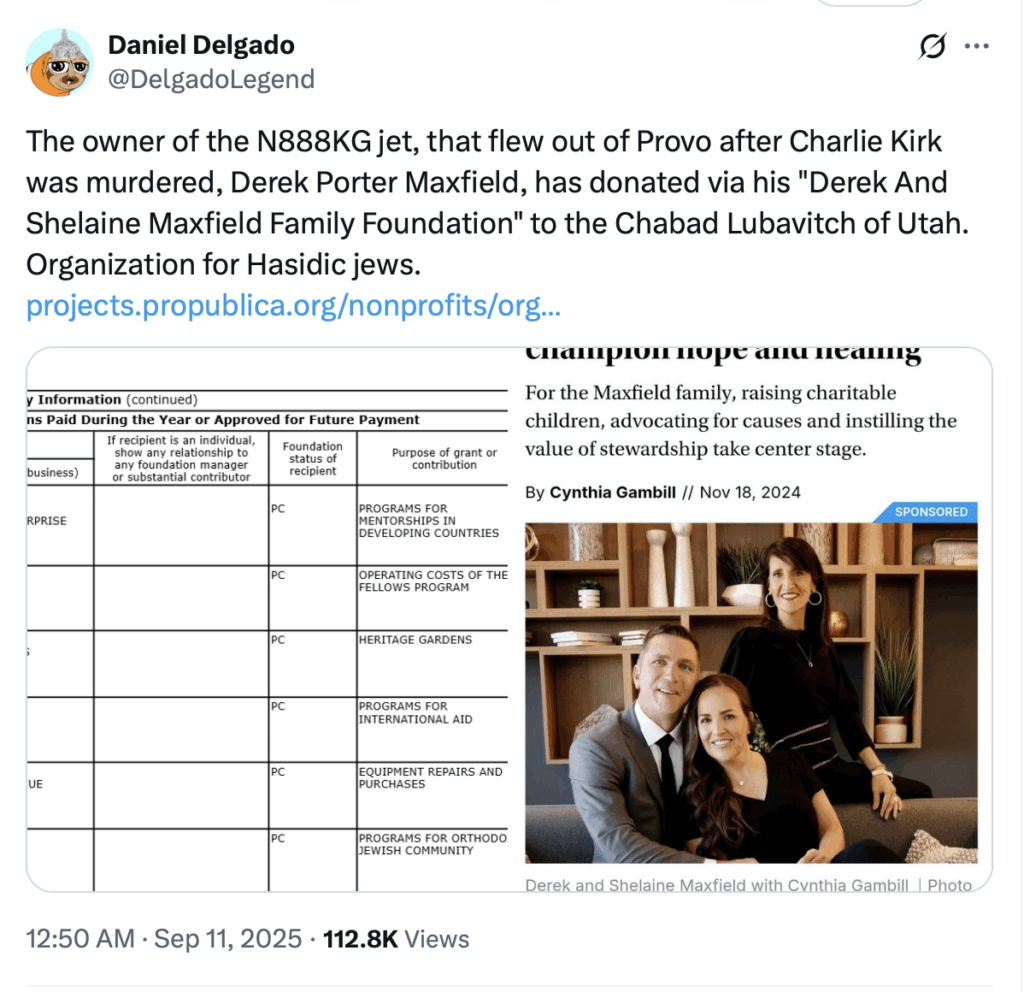Screen dimensions: 1024x992
Task: Click the Daniel Delgado display name
Action: [x=201, y=45]
